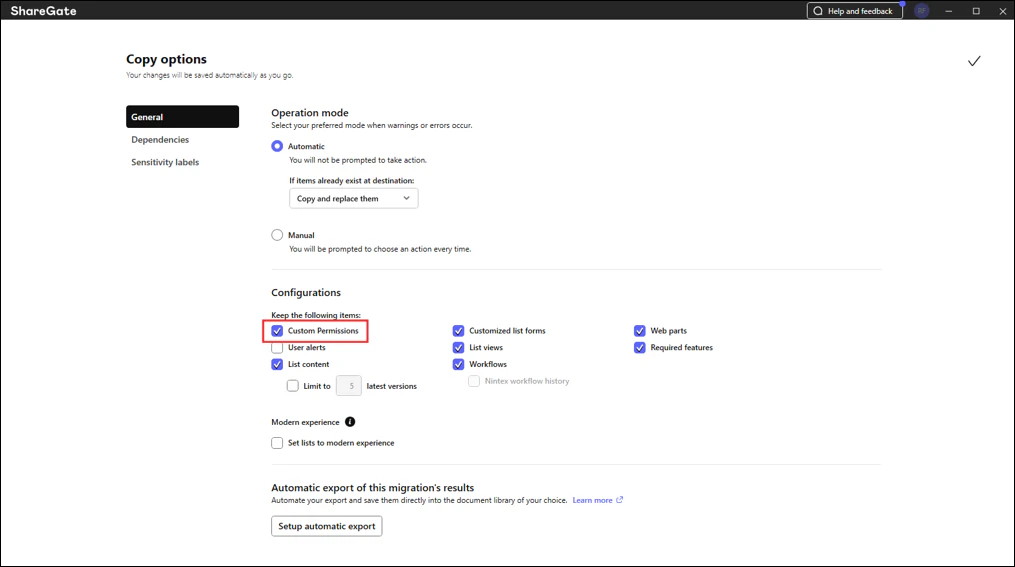Viewport: 1015px width, 567px height.
Task: Click the versions limit number field
Action: [x=349, y=386]
